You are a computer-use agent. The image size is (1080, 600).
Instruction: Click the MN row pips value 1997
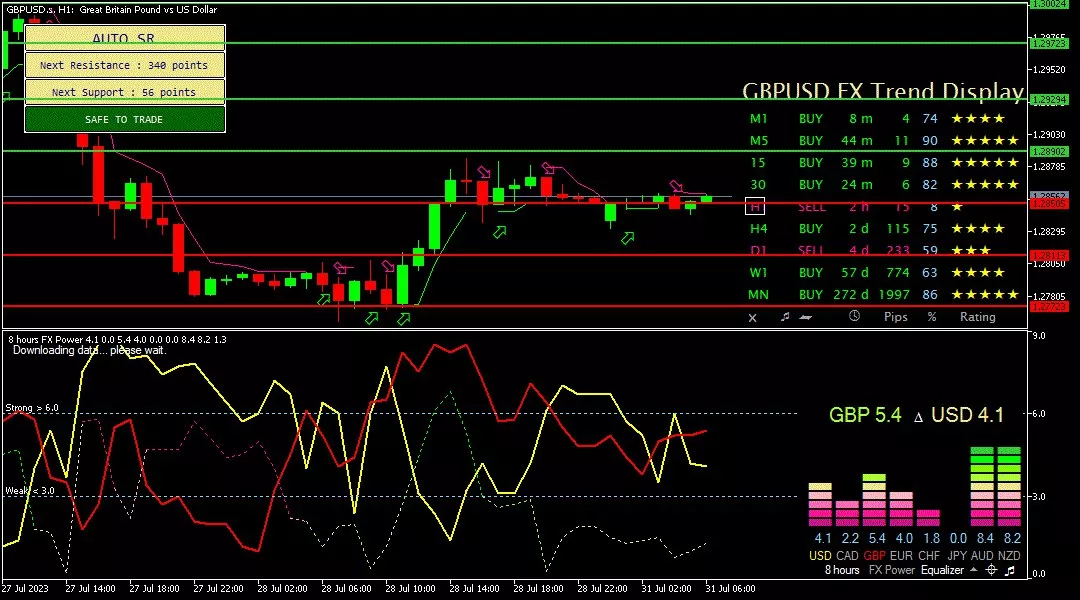tap(894, 295)
